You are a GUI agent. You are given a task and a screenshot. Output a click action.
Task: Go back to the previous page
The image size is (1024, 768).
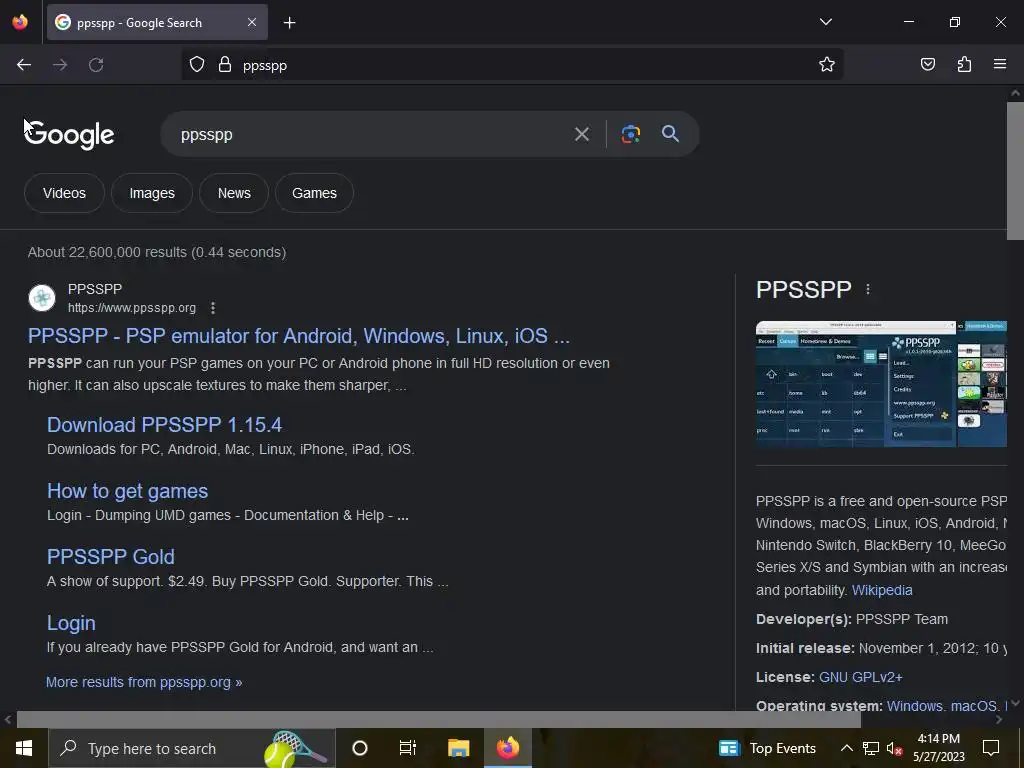(x=24, y=65)
